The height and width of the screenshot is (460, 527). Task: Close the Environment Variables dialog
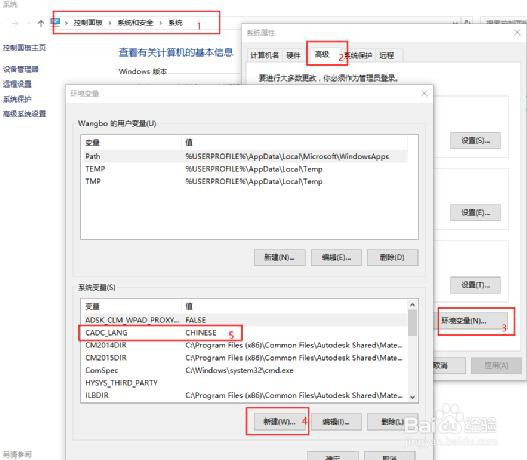(x=424, y=93)
